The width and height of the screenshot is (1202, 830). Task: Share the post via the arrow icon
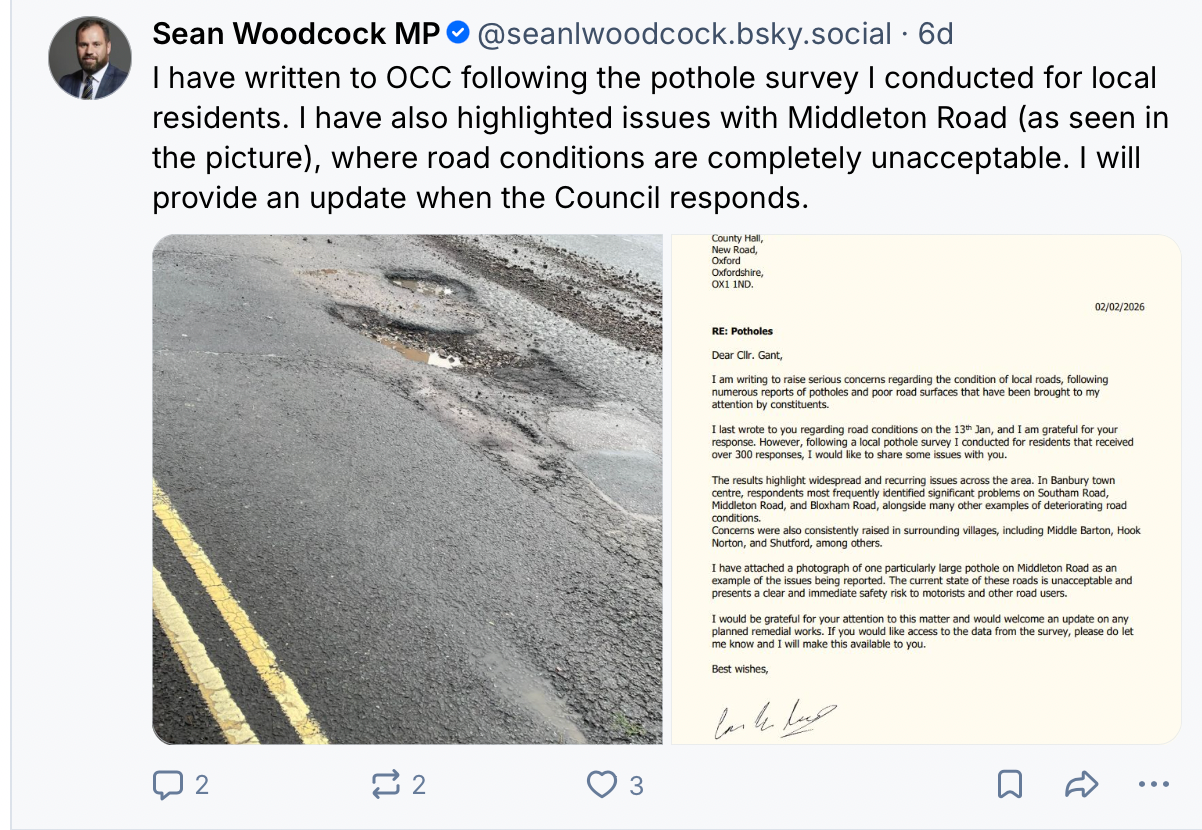tap(1082, 785)
